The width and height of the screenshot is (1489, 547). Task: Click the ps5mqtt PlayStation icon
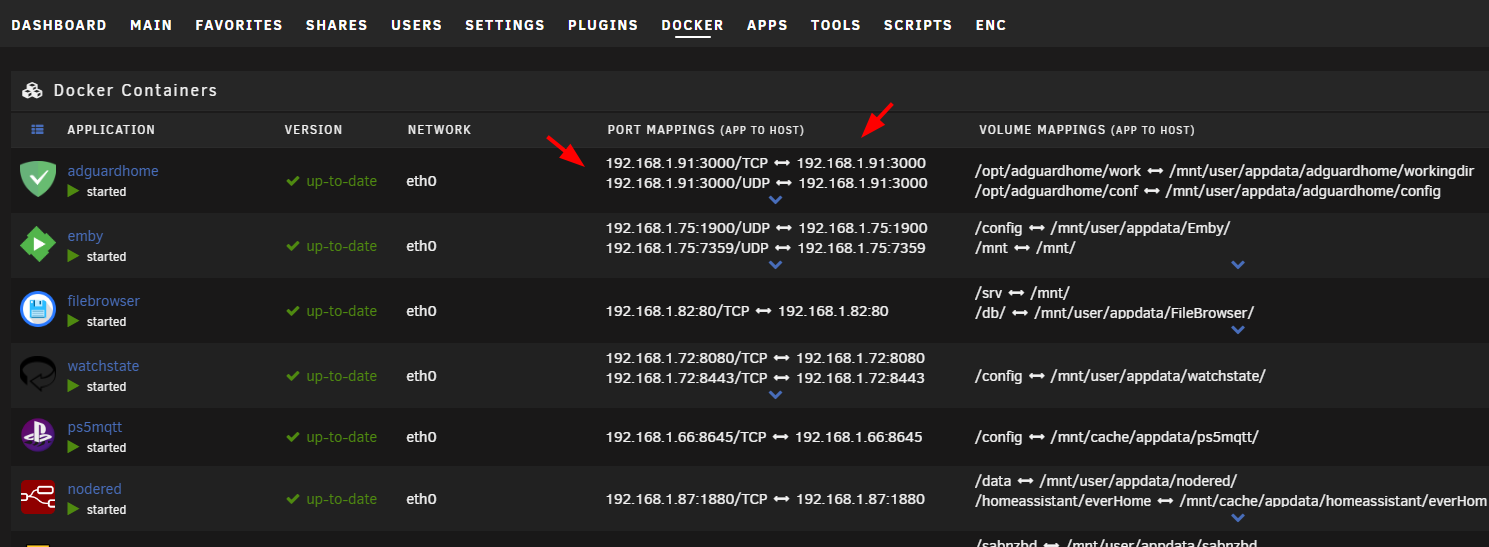38,436
